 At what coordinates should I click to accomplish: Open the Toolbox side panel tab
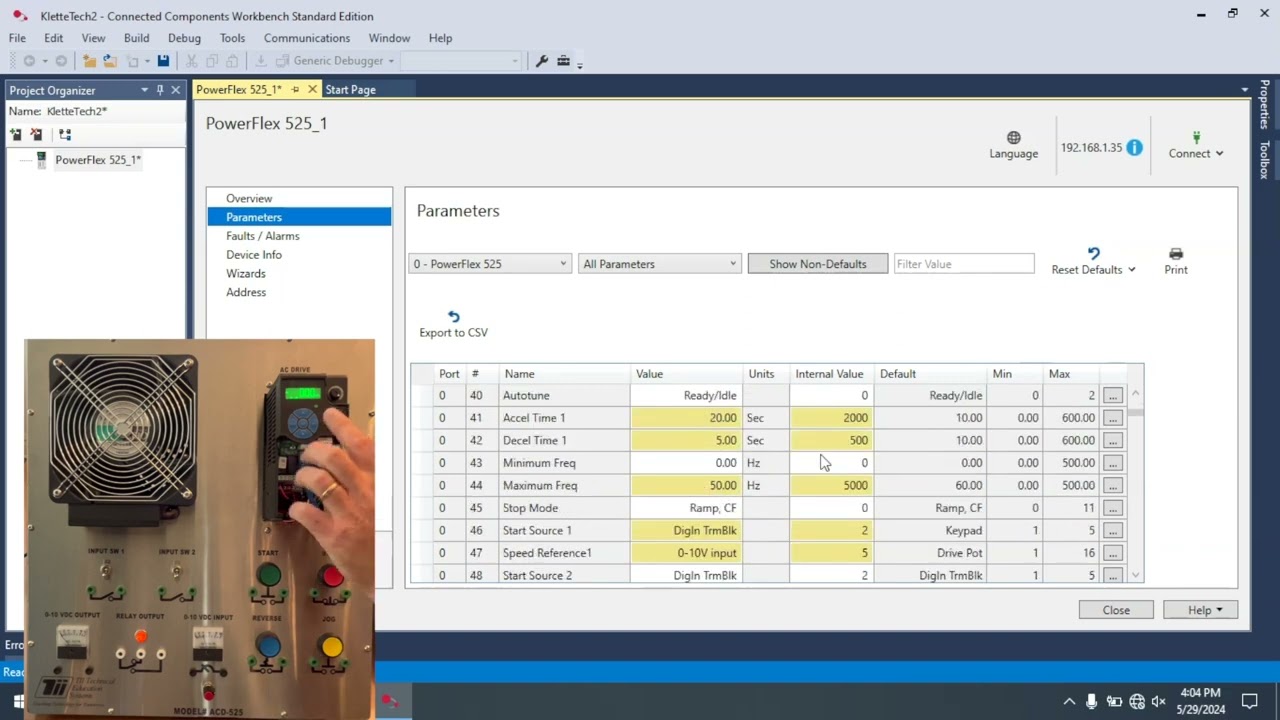tap(1264, 160)
